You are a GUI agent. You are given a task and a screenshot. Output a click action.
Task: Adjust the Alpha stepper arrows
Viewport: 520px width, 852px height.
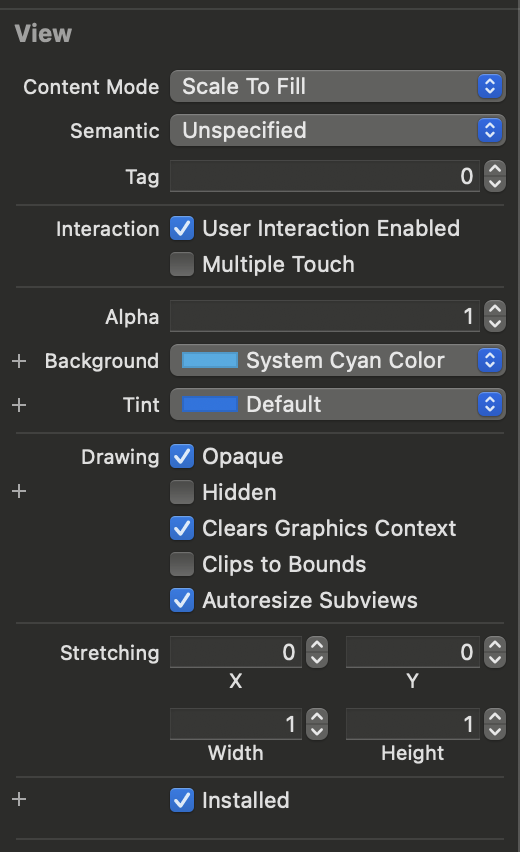[x=495, y=316]
